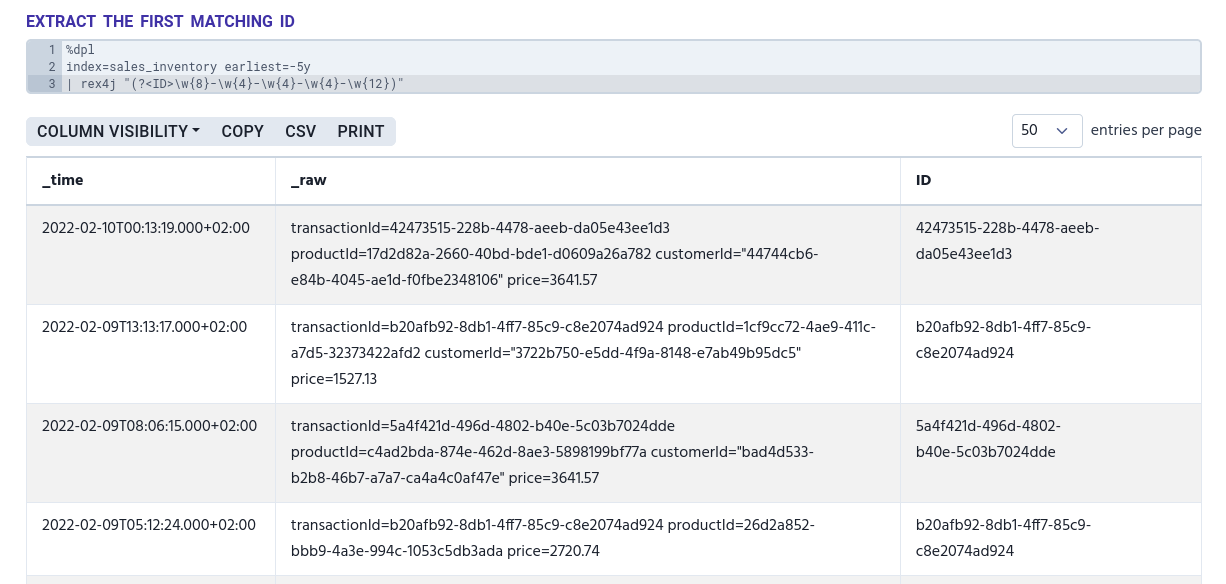
Task: Click ID 42473515-228b-4478-aeeb-da05e43ee1d3
Action: pyautogui.click(x=1006, y=240)
